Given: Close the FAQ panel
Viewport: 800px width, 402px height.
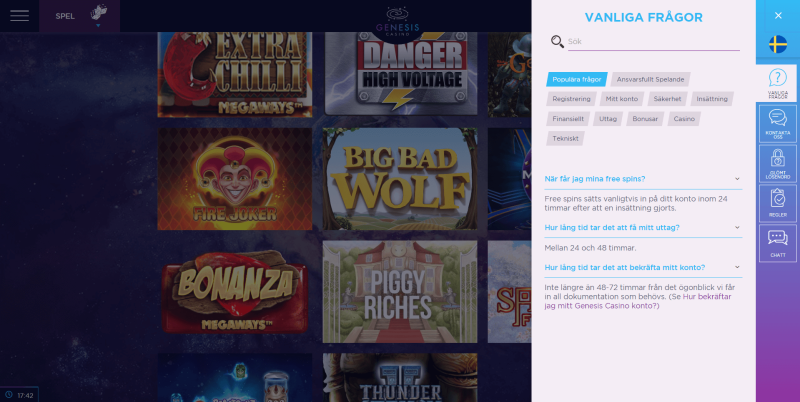Looking at the screenshot, I should click(x=778, y=15).
